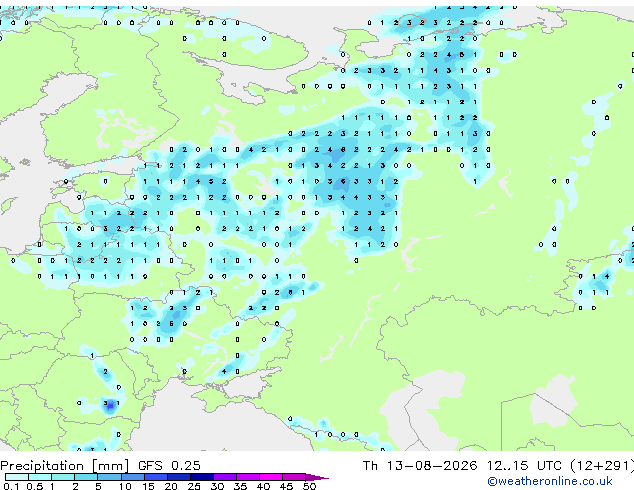Viewport: 634px width, 490px height.
Task: Select the 15–20 mm legend swatch
Action: [156, 477]
